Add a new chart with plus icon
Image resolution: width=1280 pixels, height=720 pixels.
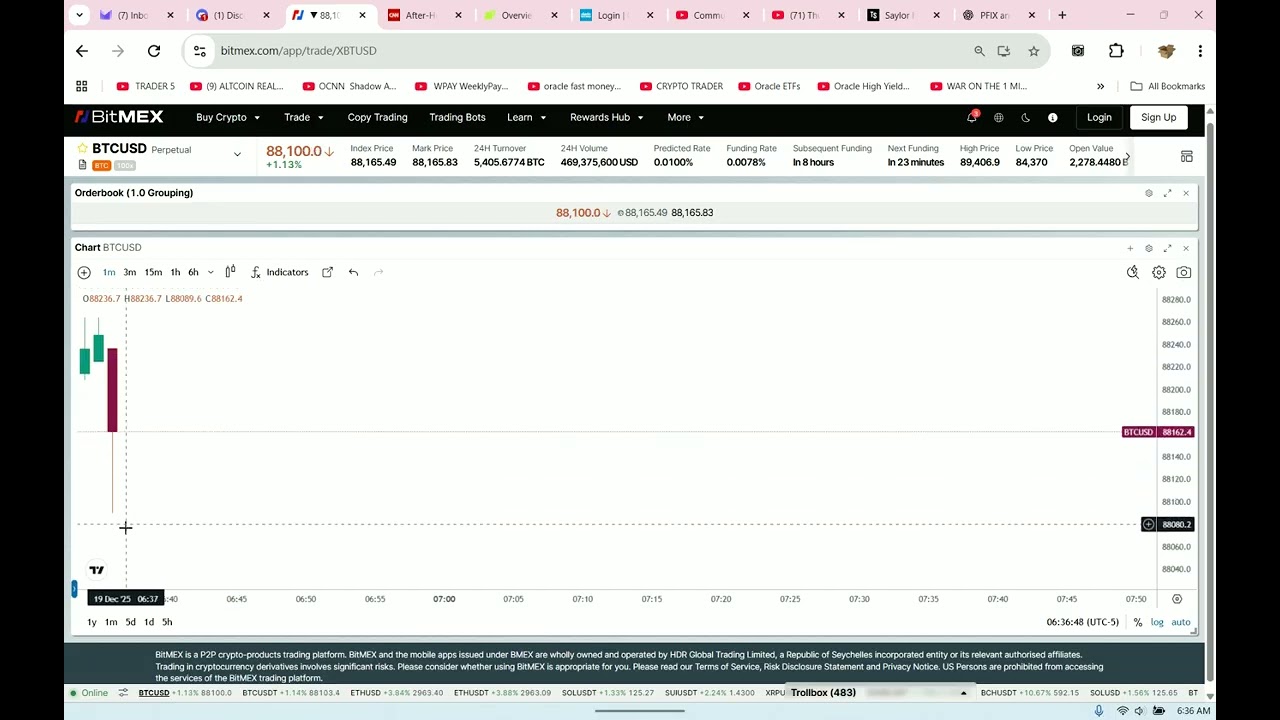[x=1130, y=248]
